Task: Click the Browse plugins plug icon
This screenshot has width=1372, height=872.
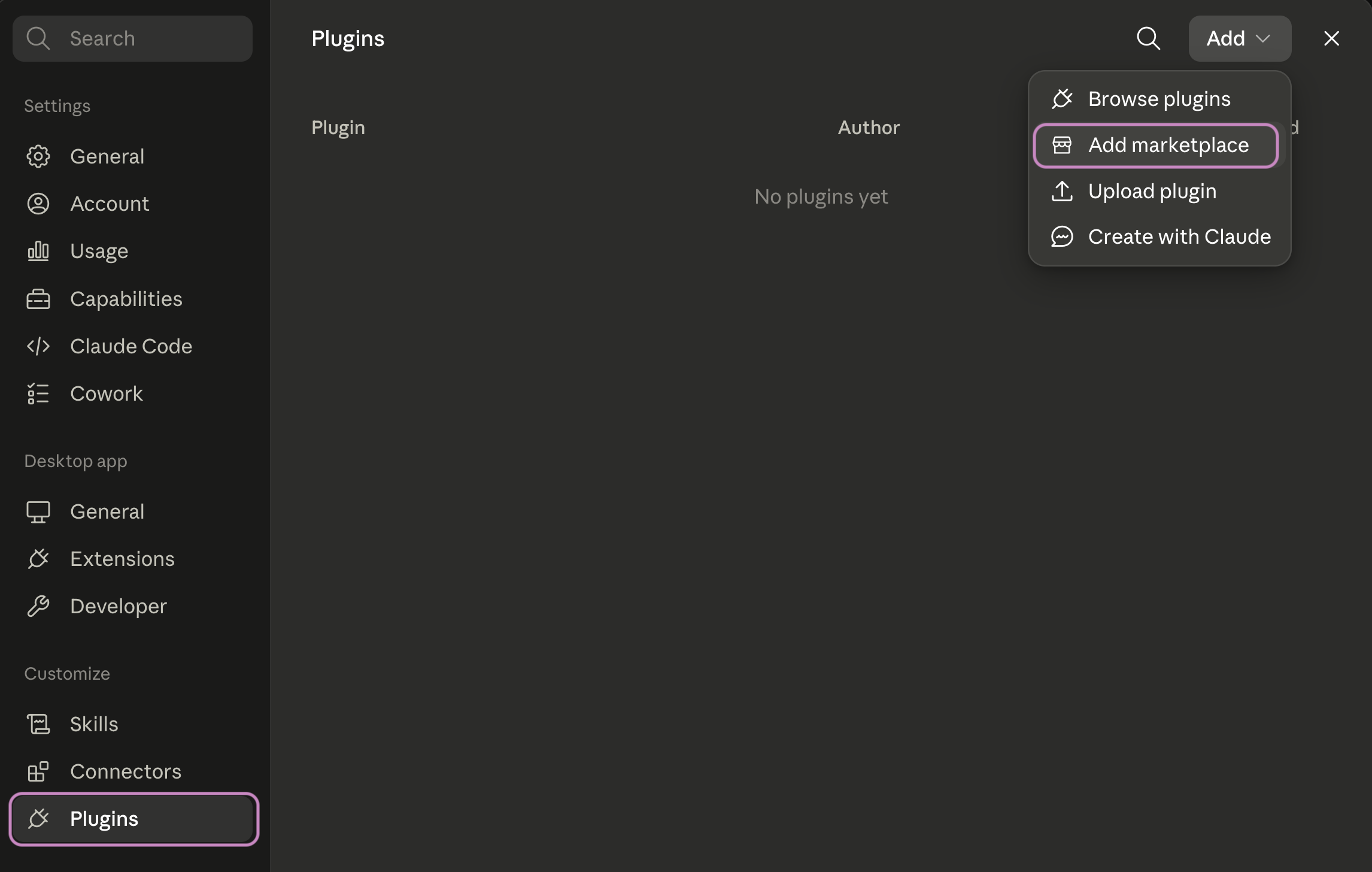Action: (x=1062, y=99)
